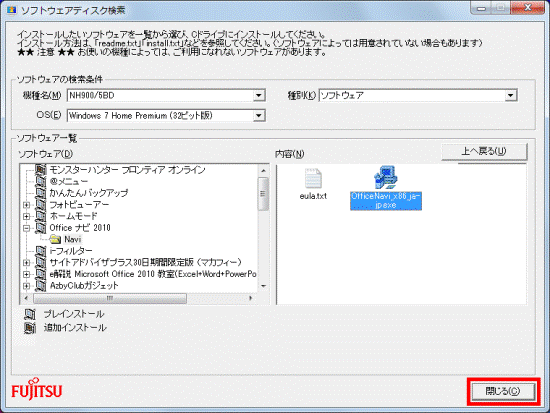Expand the ホームモード tree node

pyautogui.click(x=27, y=217)
